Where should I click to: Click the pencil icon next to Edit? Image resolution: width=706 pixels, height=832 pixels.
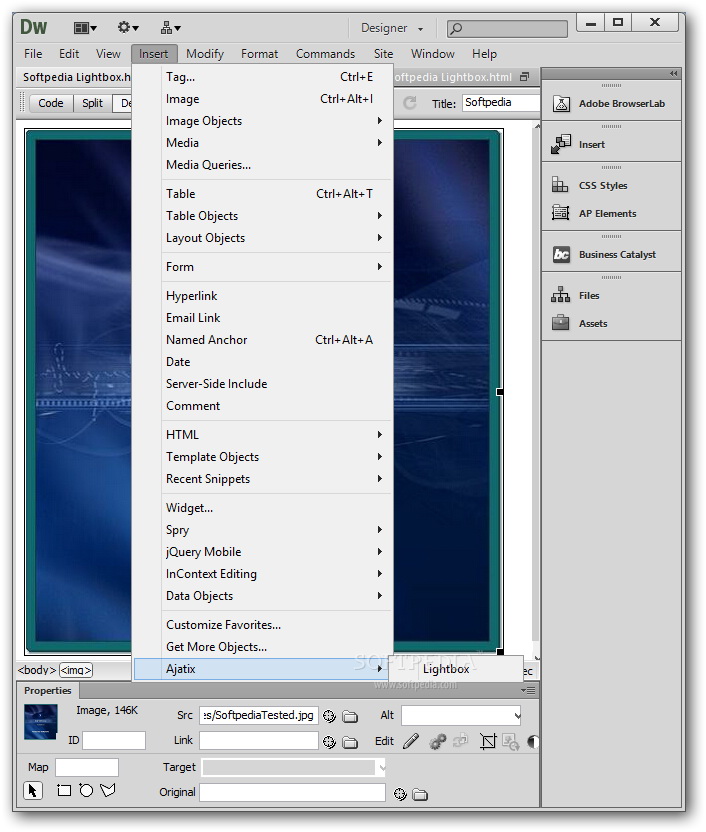coord(411,742)
